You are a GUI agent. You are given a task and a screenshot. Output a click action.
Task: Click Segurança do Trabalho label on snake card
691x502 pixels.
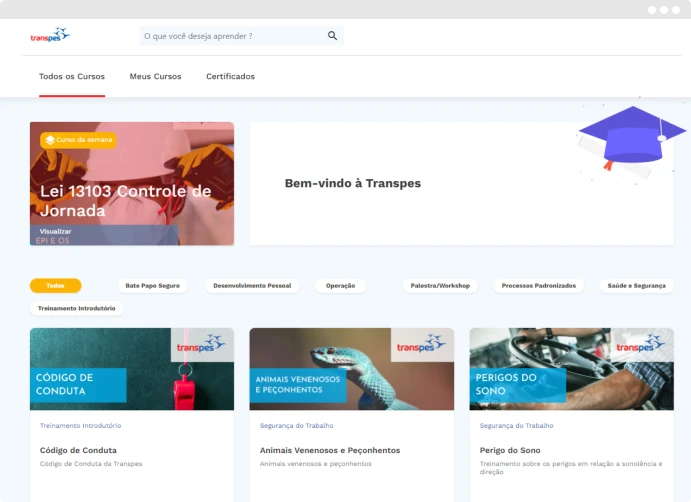pos(297,425)
